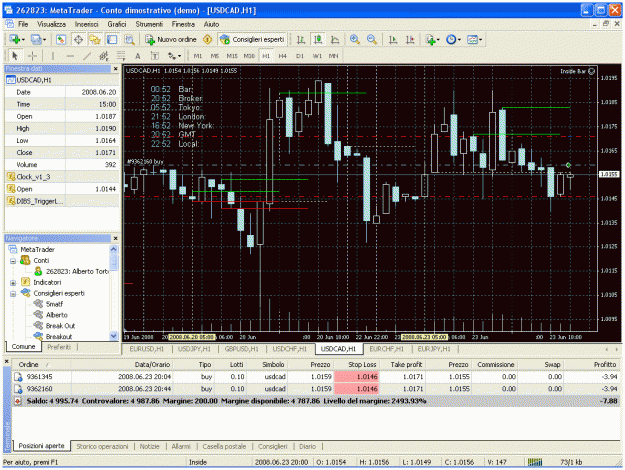Image resolution: width=625 pixels, height=470 pixels.
Task: Toggle chart auto scroll
Action: pos(393,39)
